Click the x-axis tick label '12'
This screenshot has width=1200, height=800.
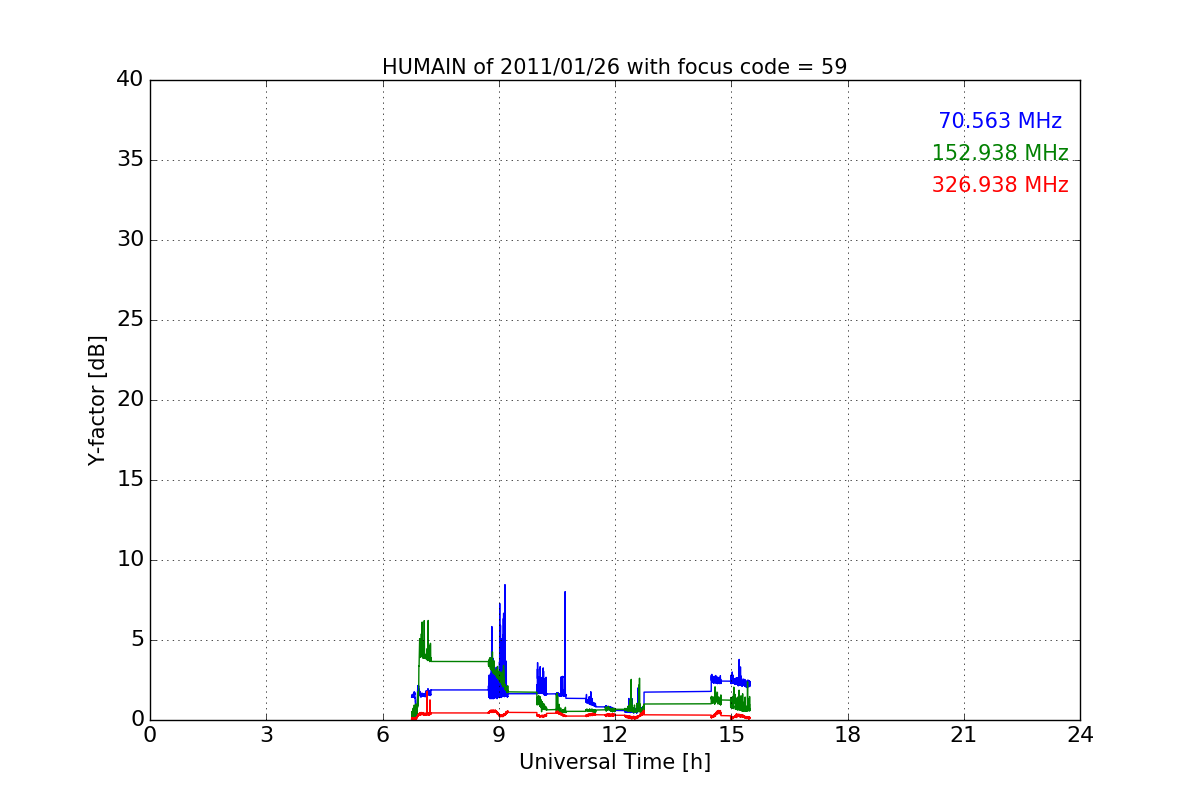[615, 734]
